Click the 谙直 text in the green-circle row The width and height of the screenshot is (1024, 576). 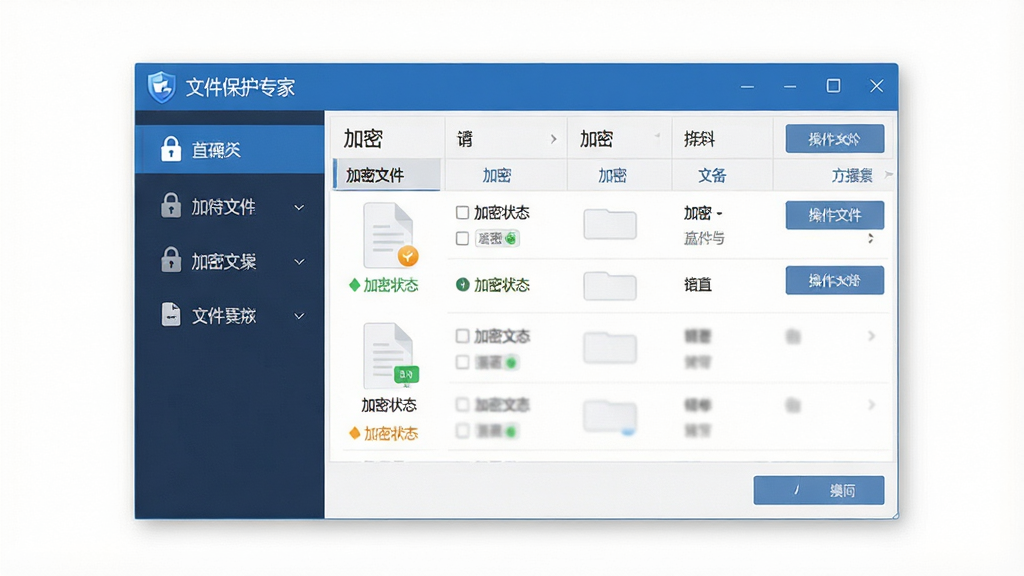[697, 285]
